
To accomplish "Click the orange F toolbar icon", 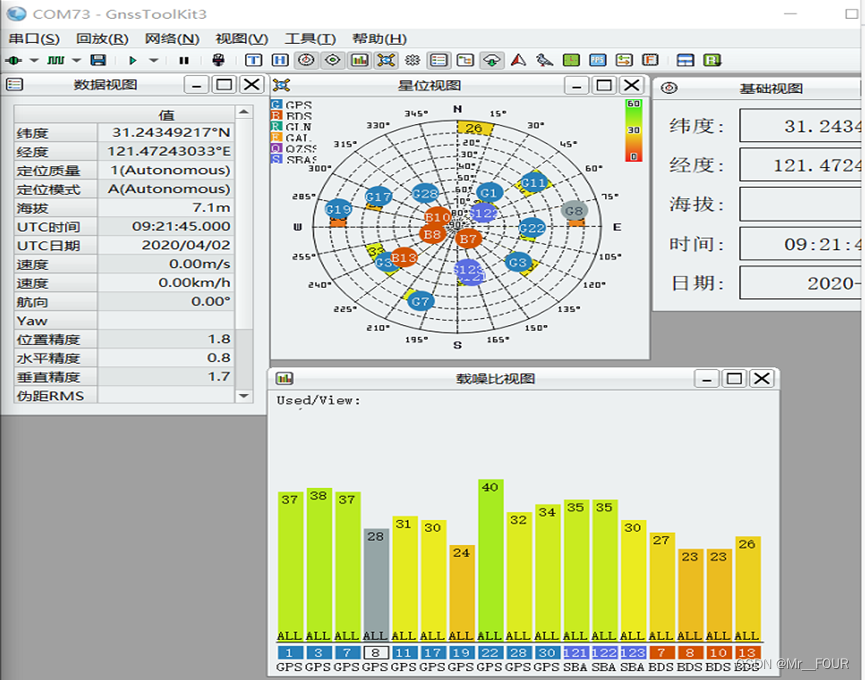I will pos(650,60).
